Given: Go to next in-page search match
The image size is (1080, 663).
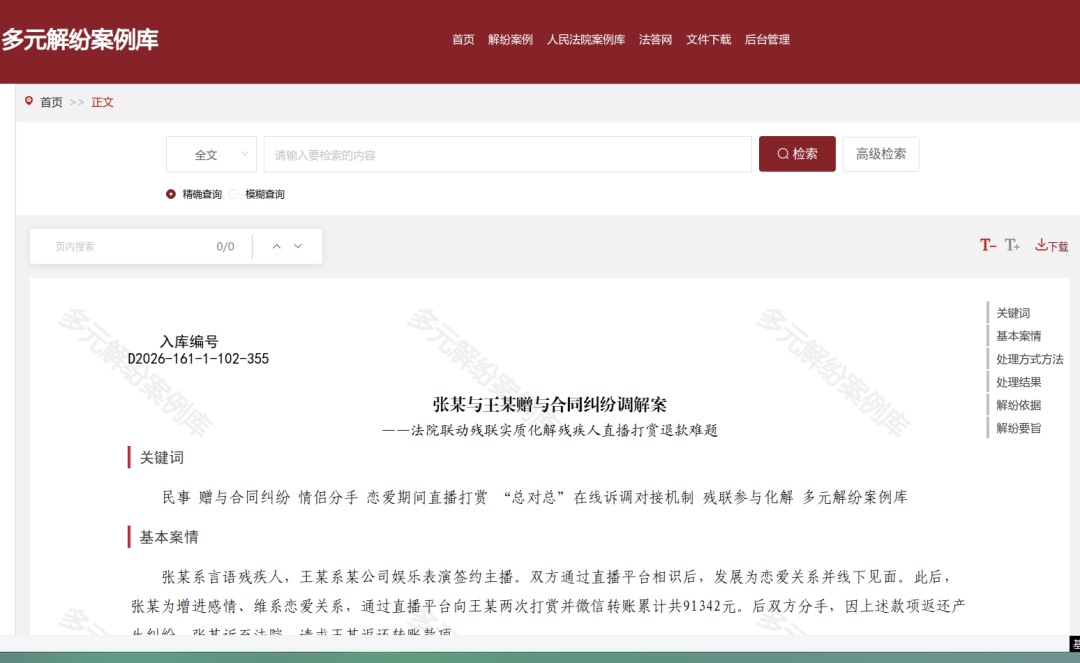Looking at the screenshot, I should pos(298,246).
